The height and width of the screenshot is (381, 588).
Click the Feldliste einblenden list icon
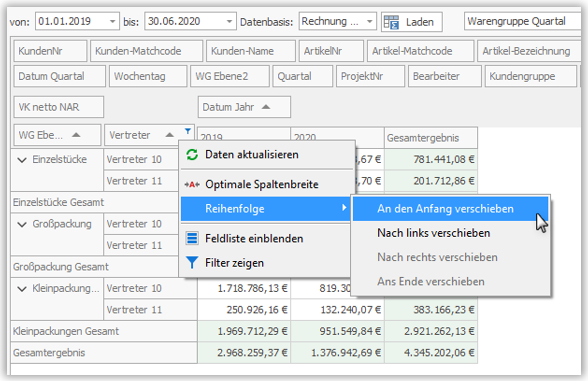click(192, 238)
